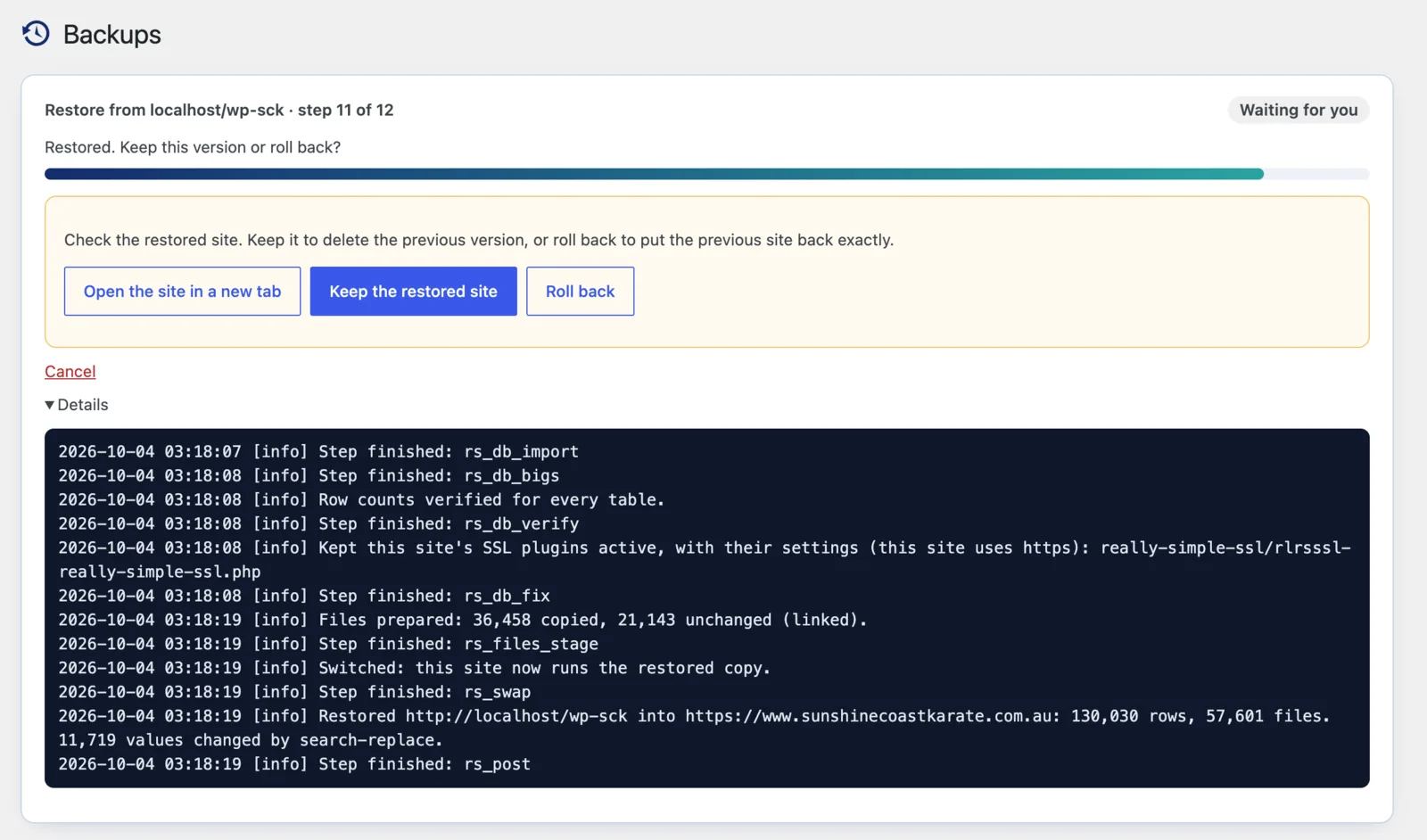Click the restore progress bar
This screenshot has height=840, width=1427.
click(x=706, y=174)
